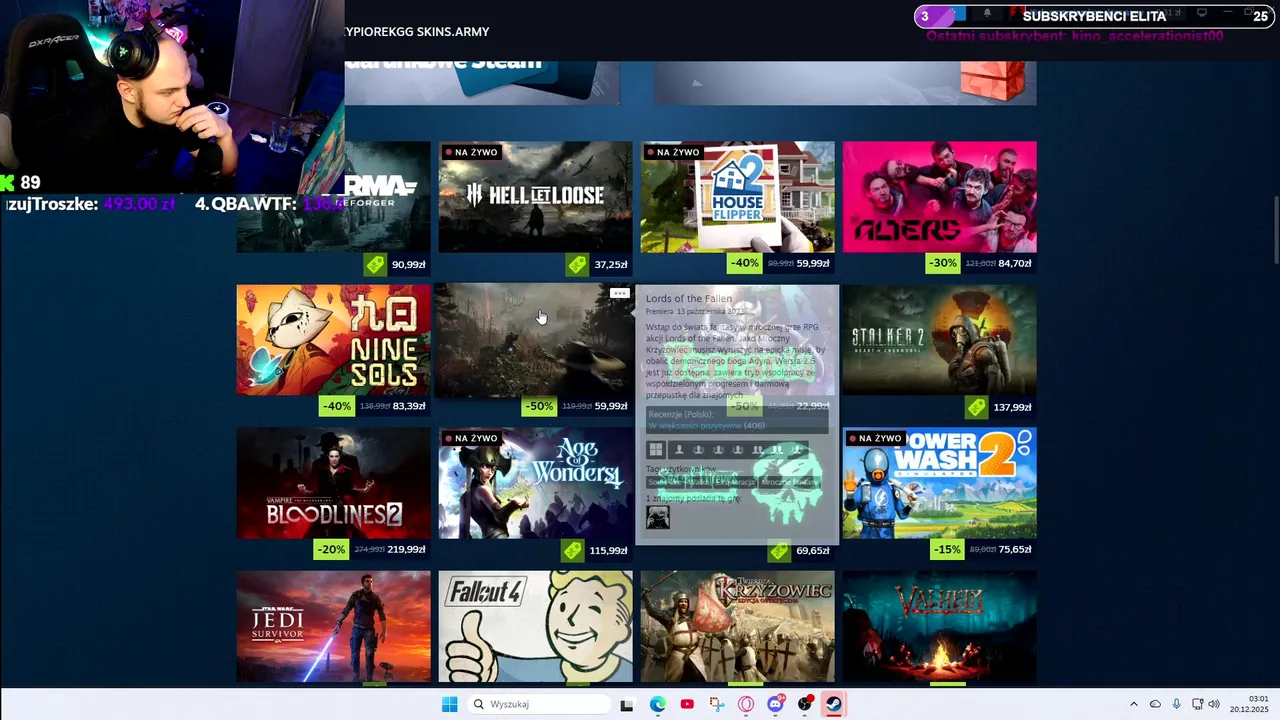This screenshot has width=1280, height=720.
Task: Open OBS Studio from the taskbar
Action: tap(805, 705)
